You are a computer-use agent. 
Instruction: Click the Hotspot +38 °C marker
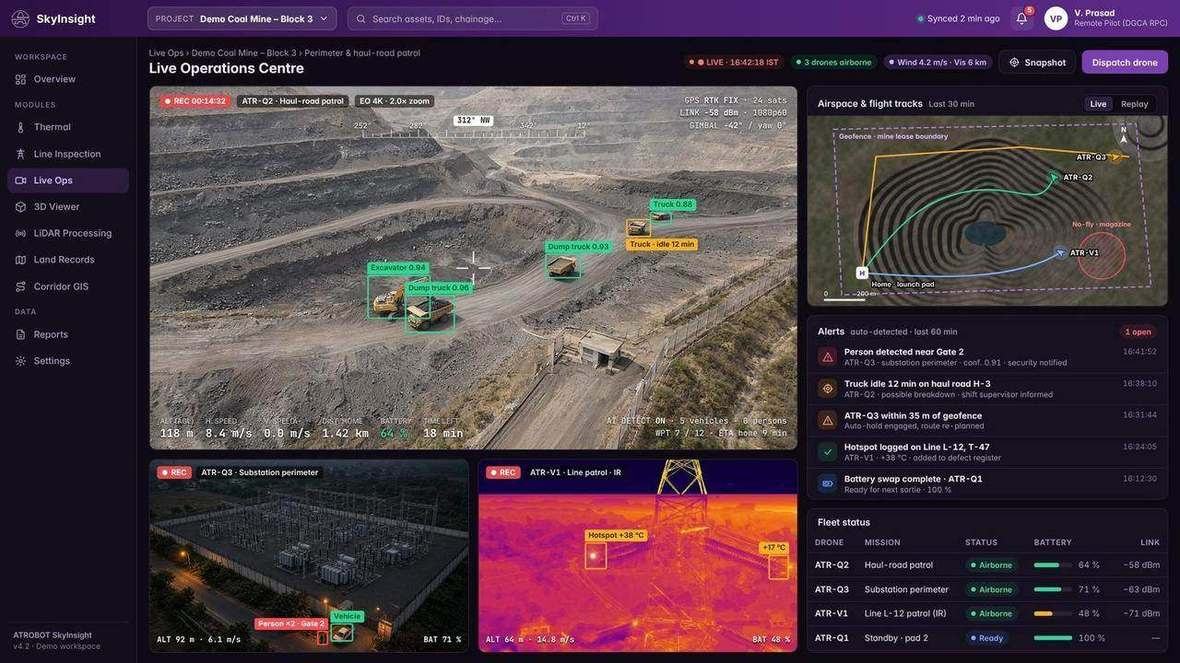(x=595, y=555)
